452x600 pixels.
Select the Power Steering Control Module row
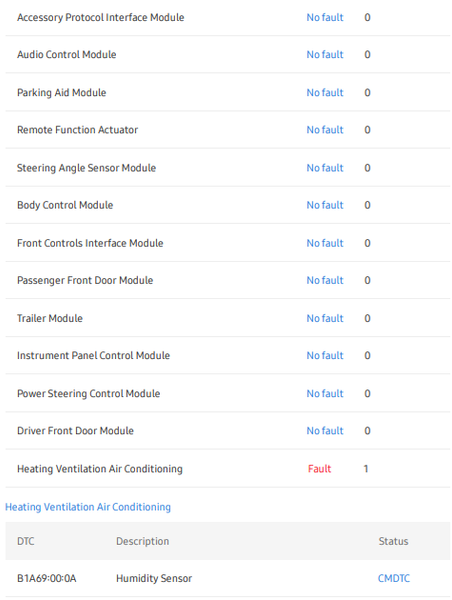[228, 393]
